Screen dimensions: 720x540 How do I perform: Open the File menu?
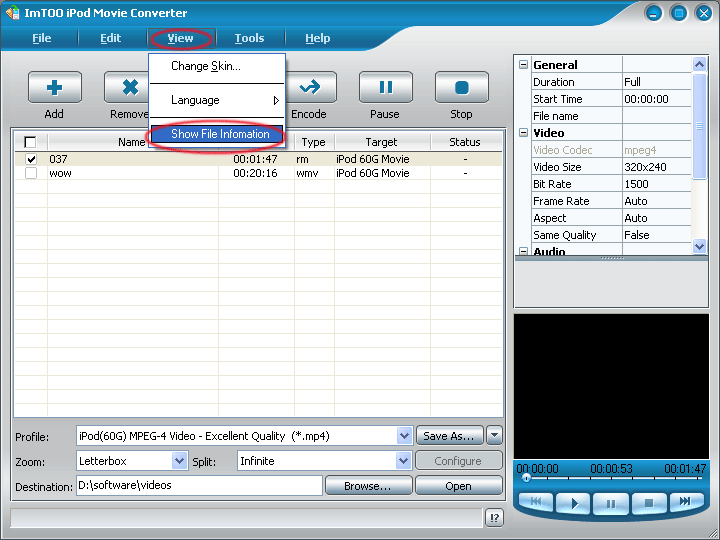point(41,38)
